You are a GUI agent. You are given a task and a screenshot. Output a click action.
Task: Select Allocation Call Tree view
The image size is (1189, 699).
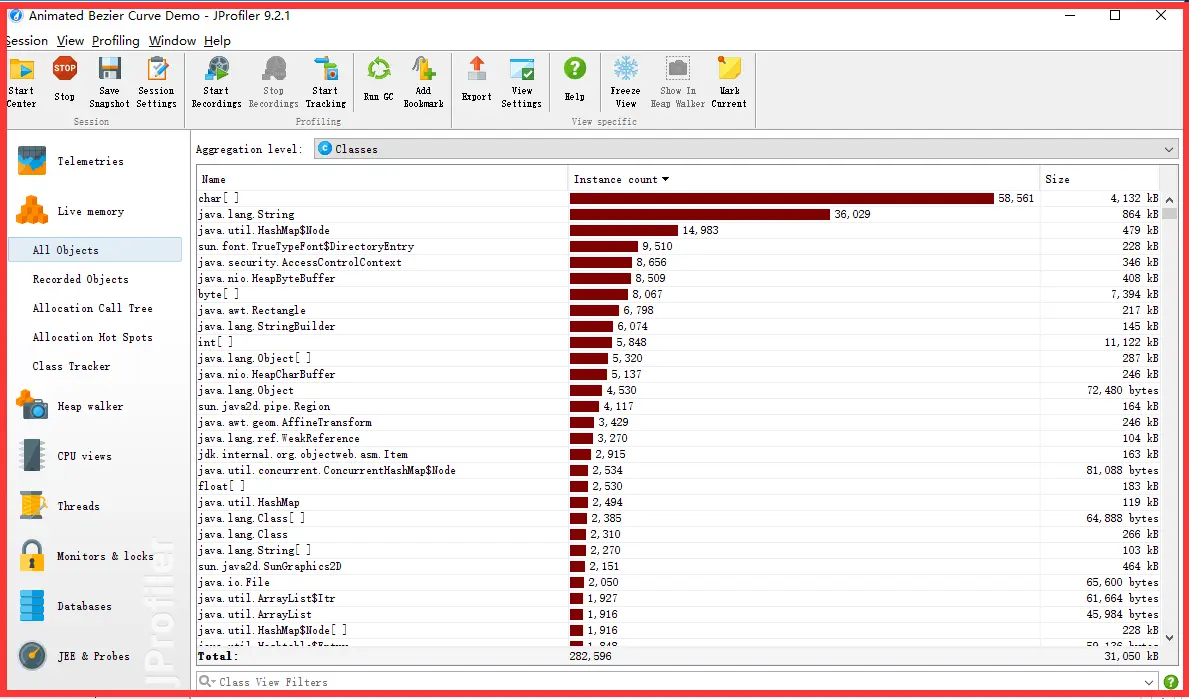tap(93, 308)
